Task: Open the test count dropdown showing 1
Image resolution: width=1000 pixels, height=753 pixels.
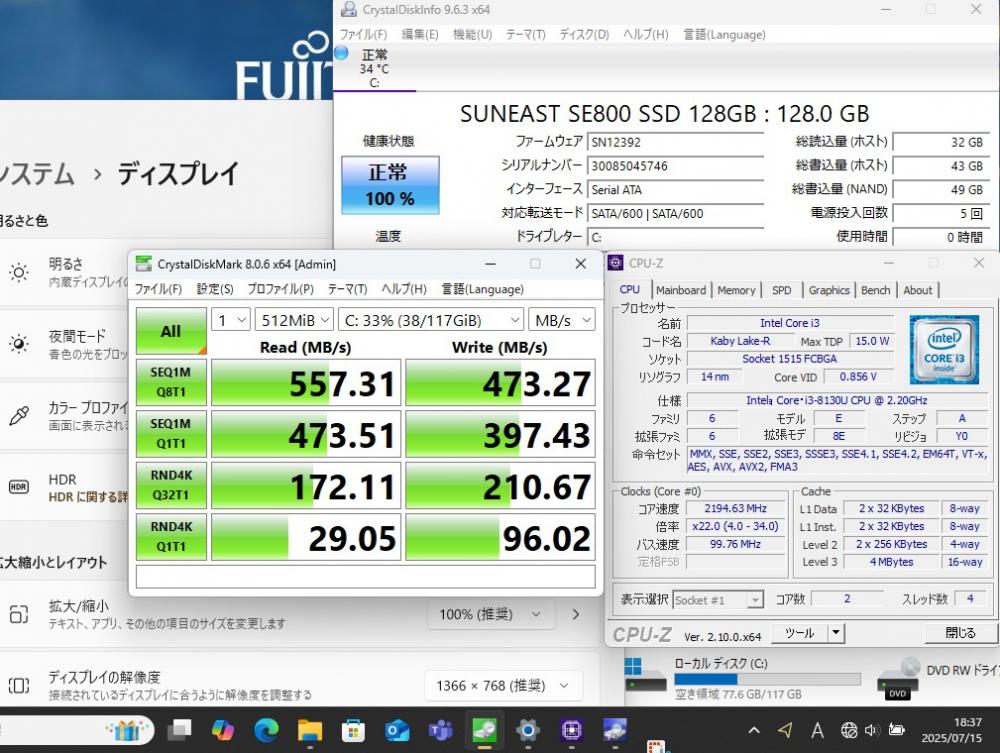Action: tap(231, 319)
